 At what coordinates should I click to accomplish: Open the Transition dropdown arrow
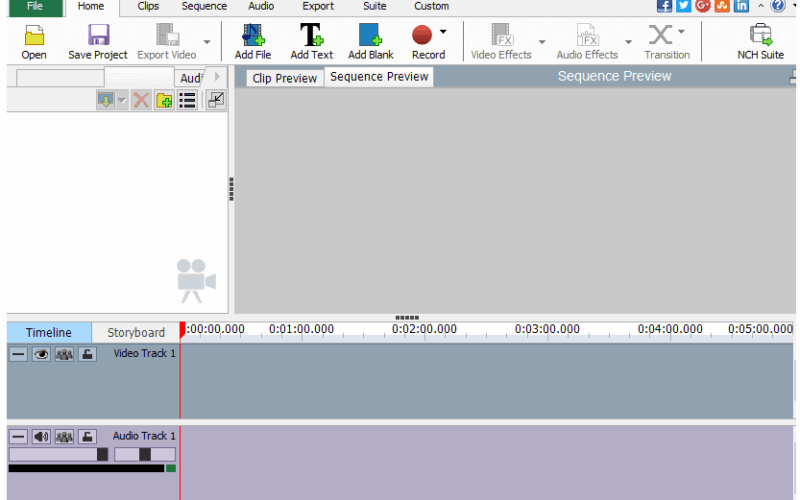click(681, 32)
